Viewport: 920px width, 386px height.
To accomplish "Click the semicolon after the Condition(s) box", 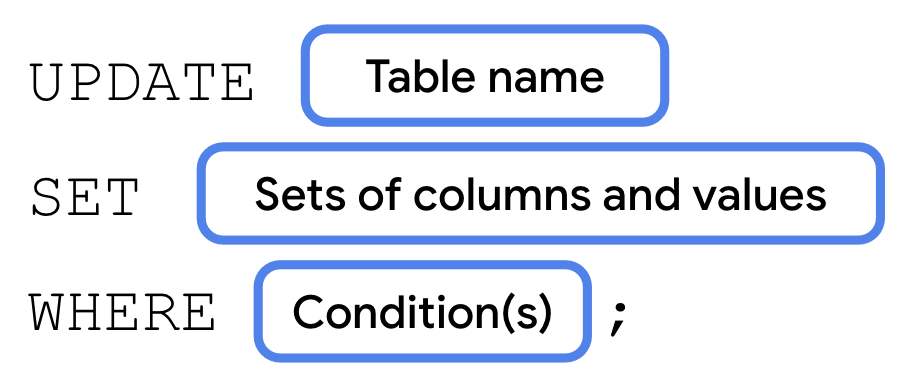I will pyautogui.click(x=618, y=321).
